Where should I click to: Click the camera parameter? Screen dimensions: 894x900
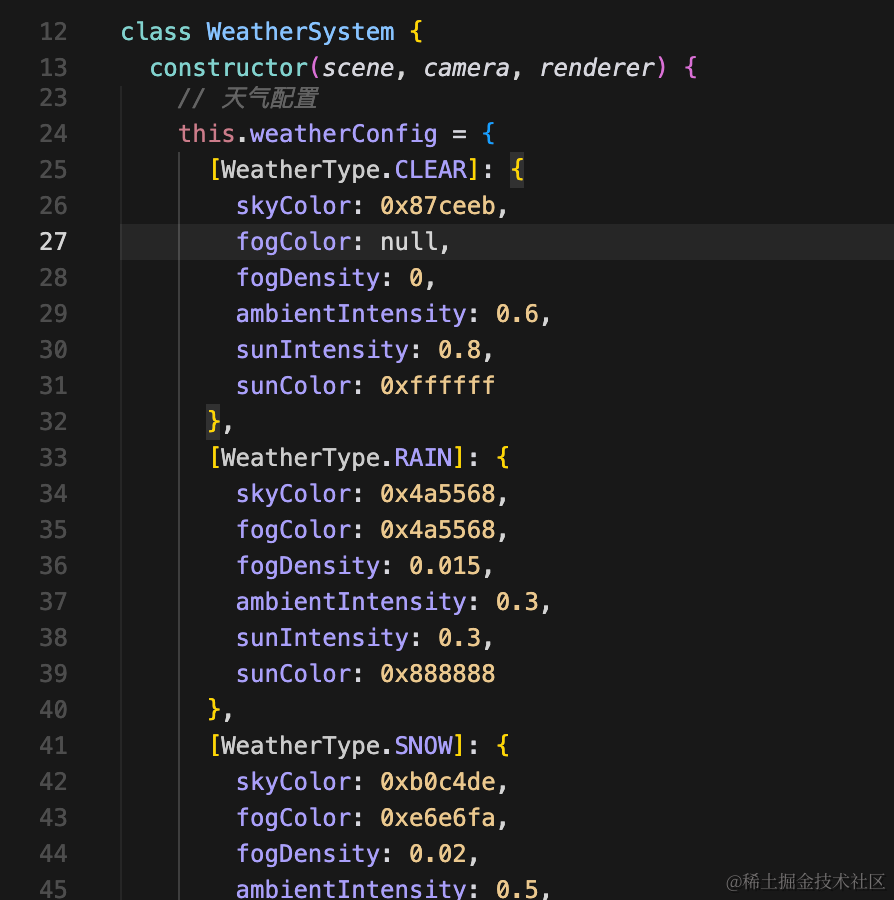(467, 68)
